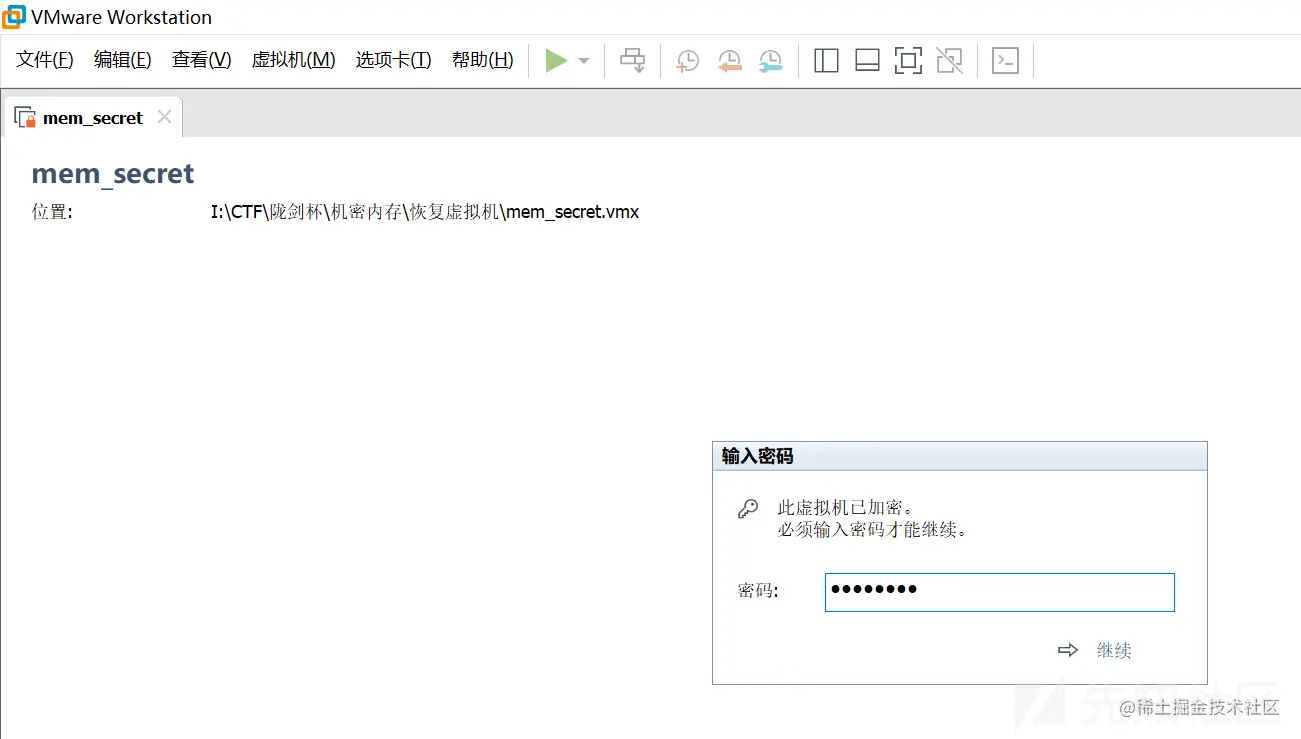Toggle the thumbnail bar panel icon
The image size is (1301, 739).
(867, 61)
